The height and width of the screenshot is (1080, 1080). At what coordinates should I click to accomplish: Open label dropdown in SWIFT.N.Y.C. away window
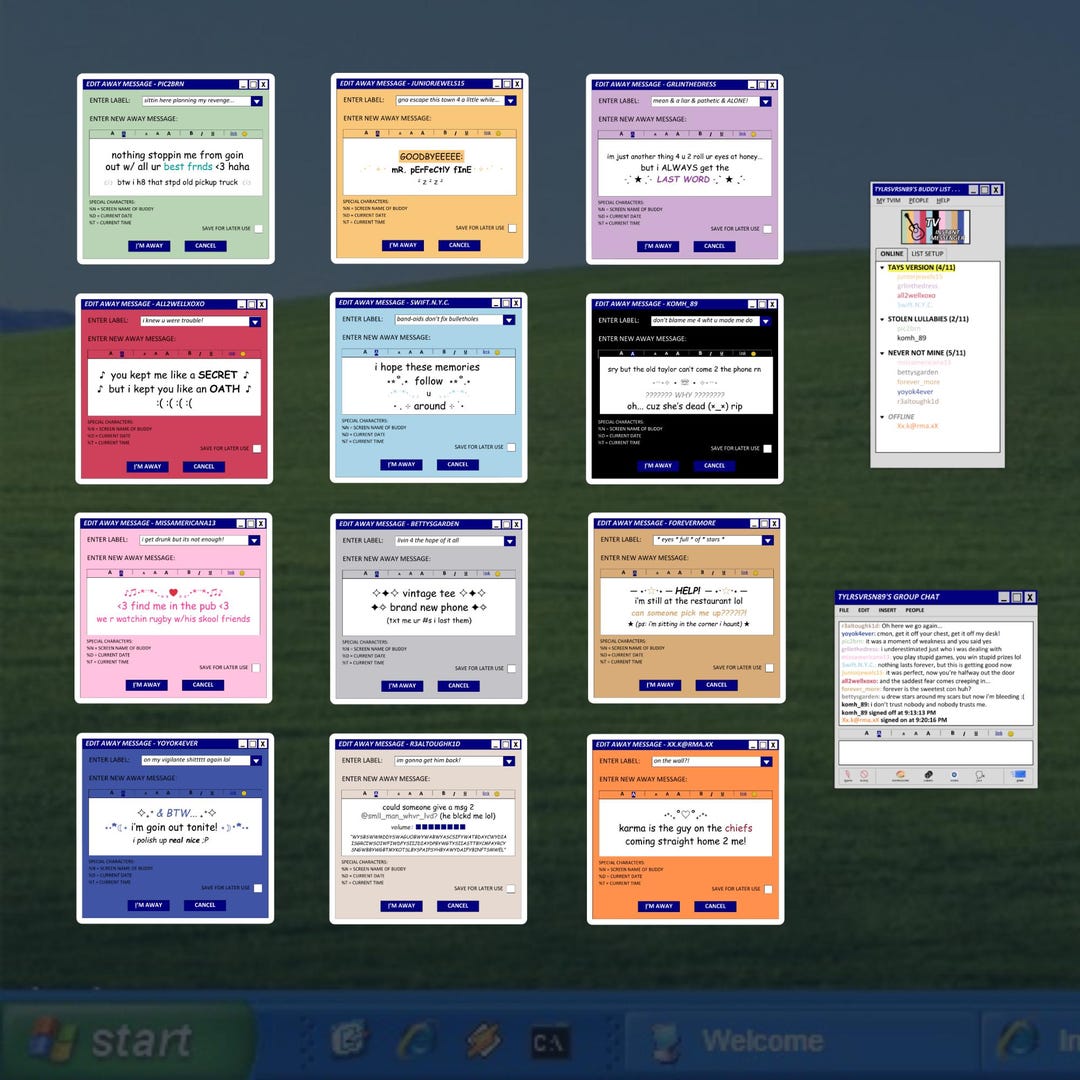pyautogui.click(x=509, y=320)
